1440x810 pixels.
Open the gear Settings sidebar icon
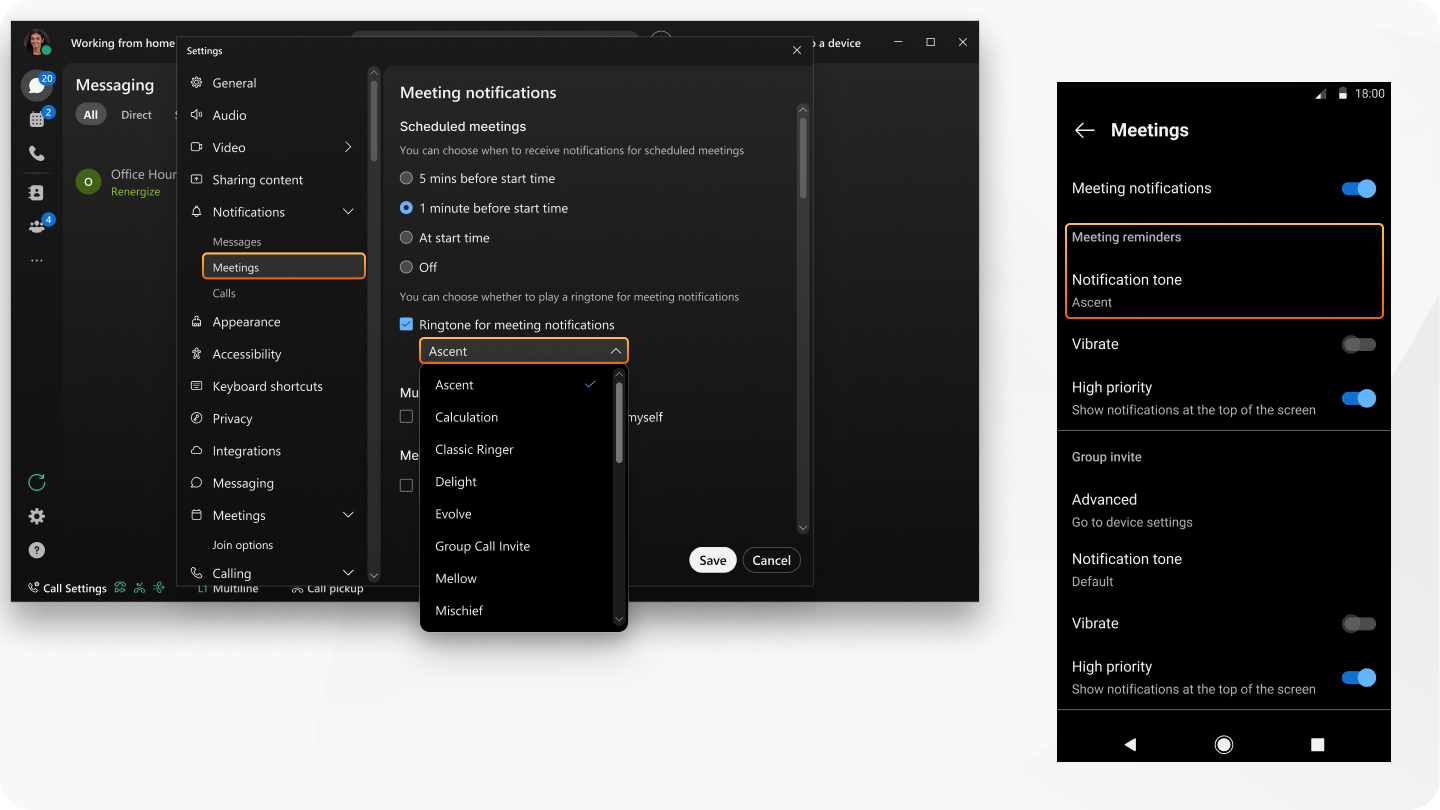37,517
